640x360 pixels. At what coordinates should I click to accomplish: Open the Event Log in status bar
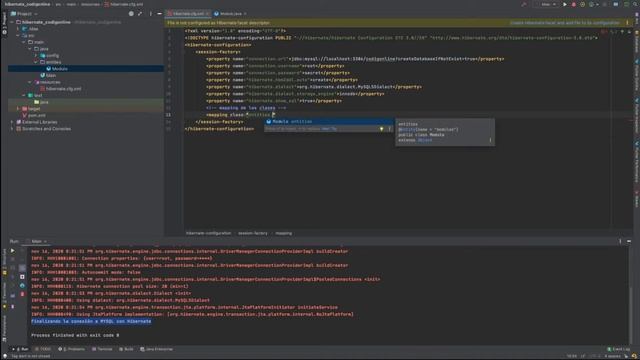619,349
